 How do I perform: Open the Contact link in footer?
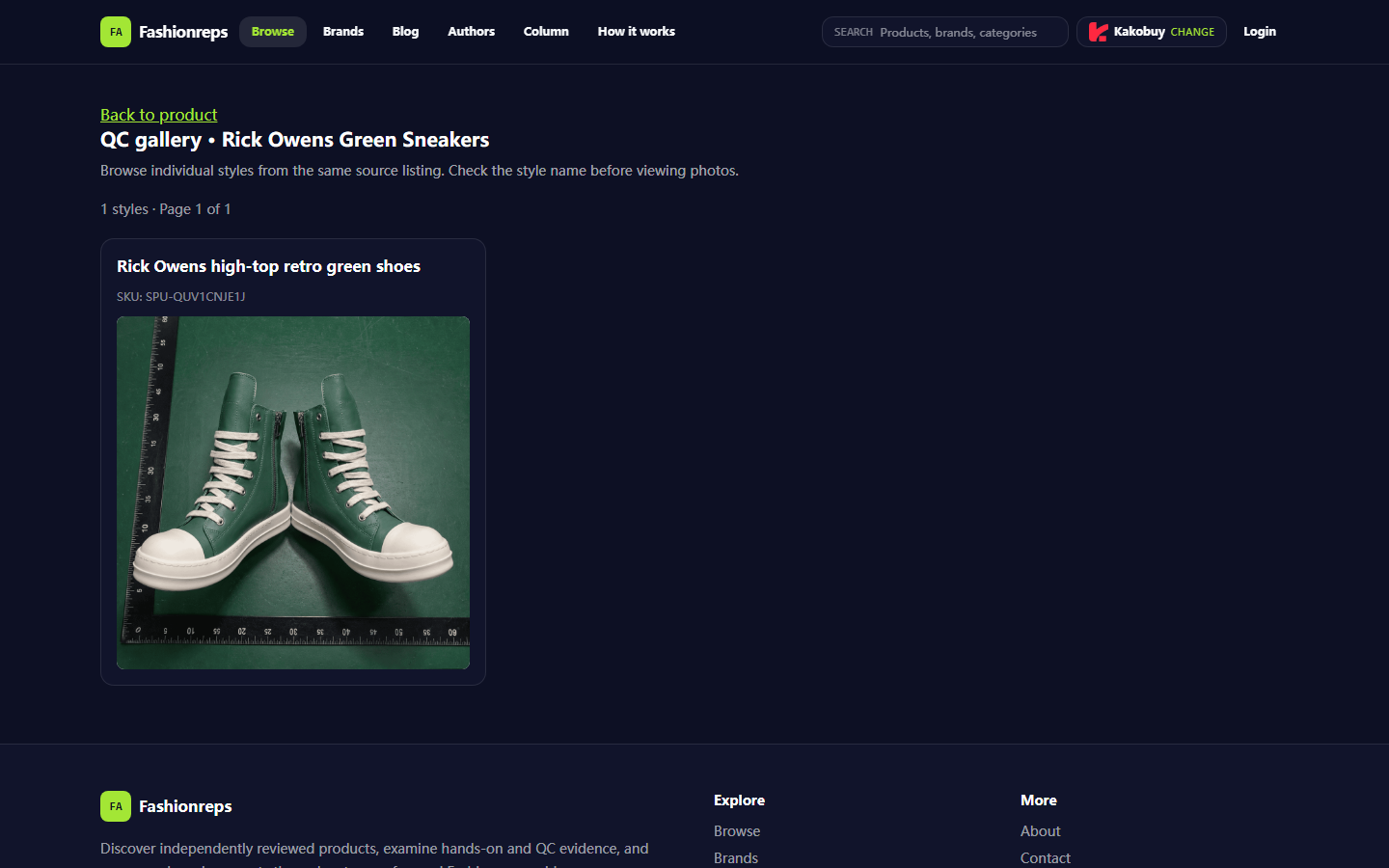pos(1046,858)
